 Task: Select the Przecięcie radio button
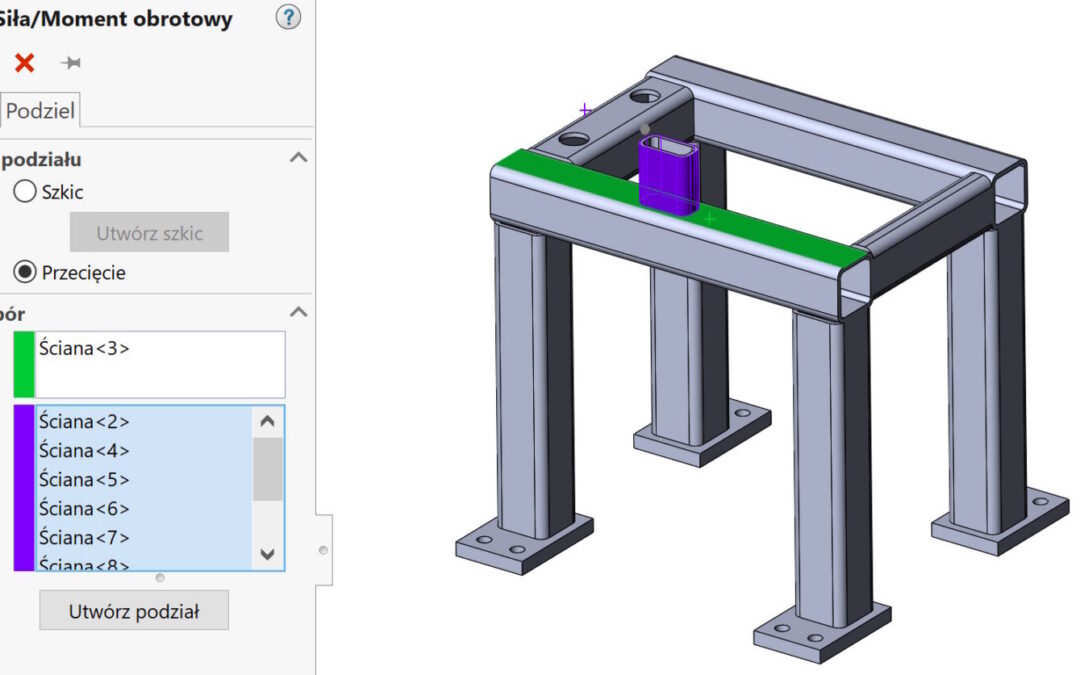click(25, 272)
